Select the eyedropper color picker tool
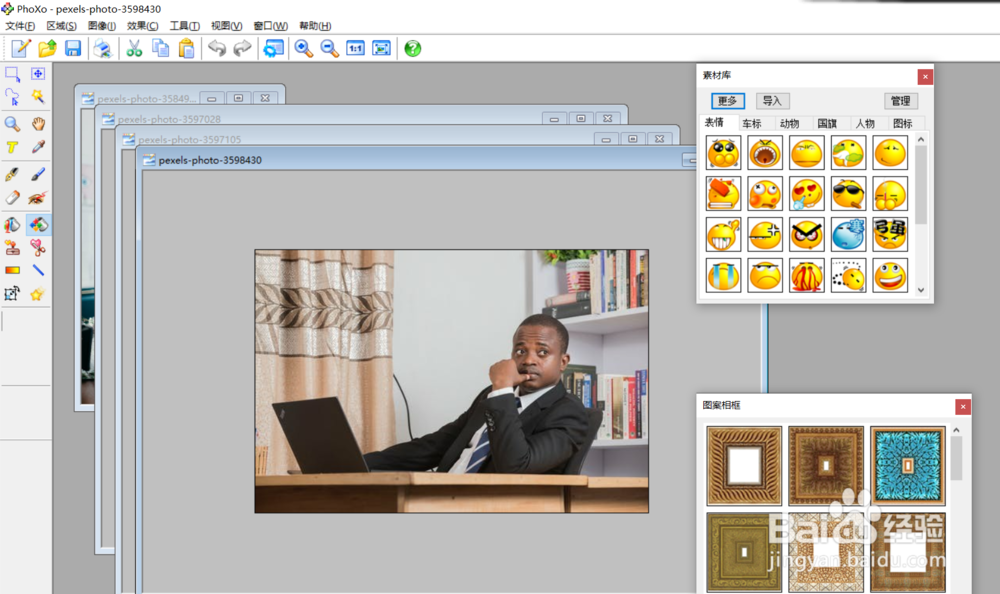Image resolution: width=1000 pixels, height=594 pixels. [38, 147]
